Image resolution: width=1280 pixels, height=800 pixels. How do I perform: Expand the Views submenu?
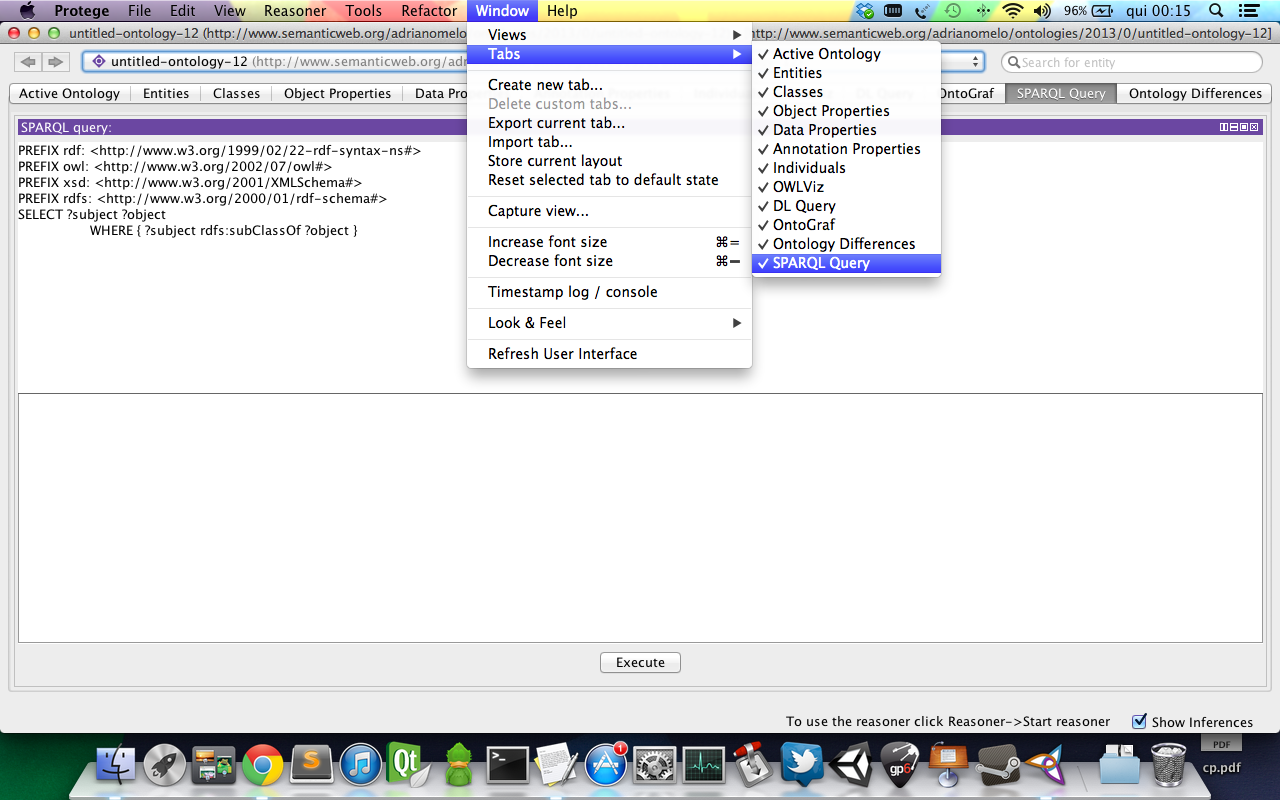(609, 35)
